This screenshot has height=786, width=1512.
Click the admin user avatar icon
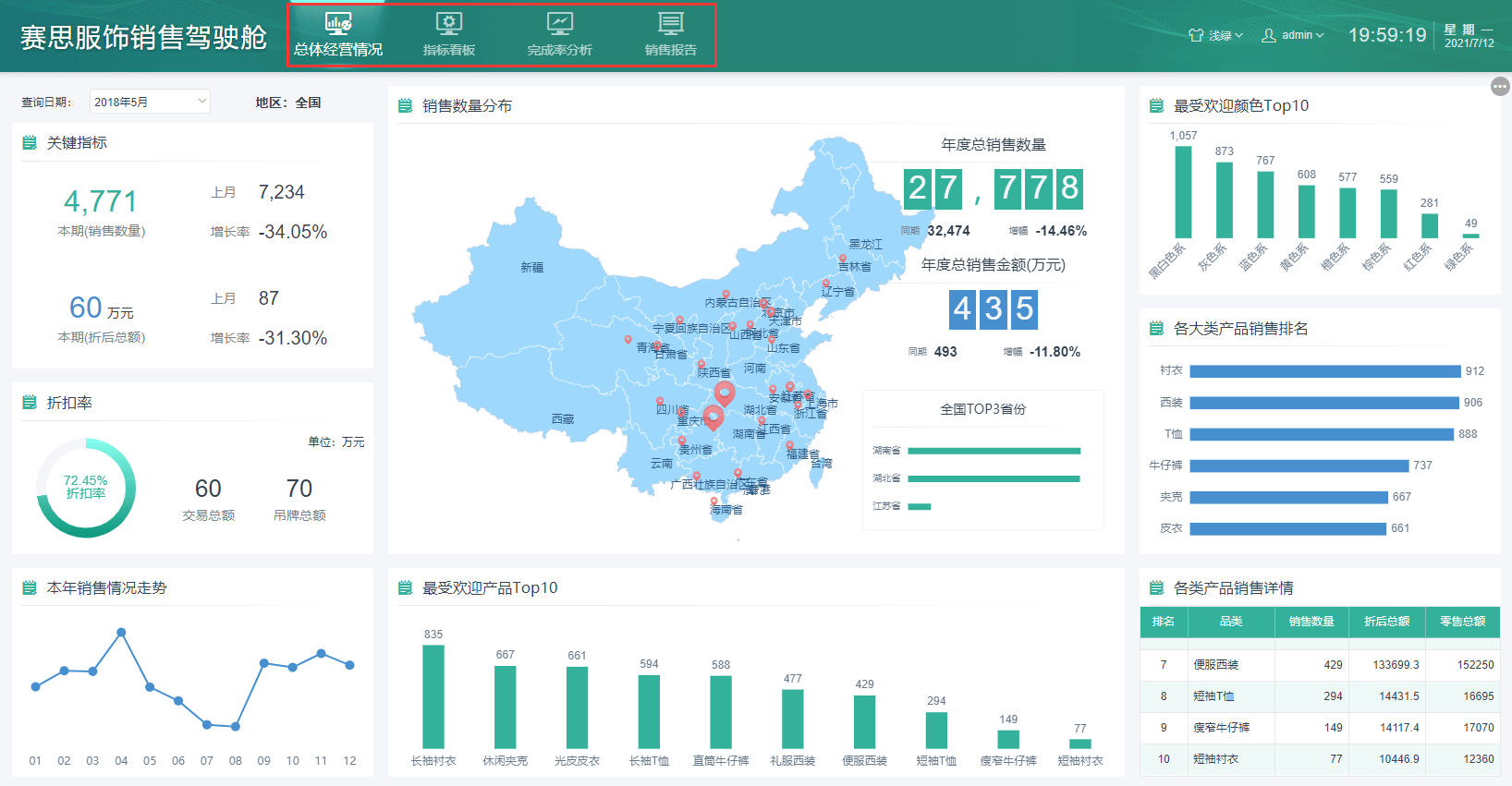(x=1269, y=35)
